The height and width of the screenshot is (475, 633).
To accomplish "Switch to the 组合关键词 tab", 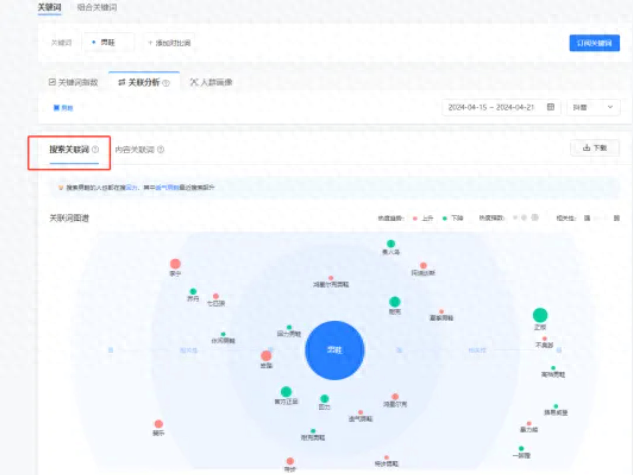I will (x=97, y=7).
